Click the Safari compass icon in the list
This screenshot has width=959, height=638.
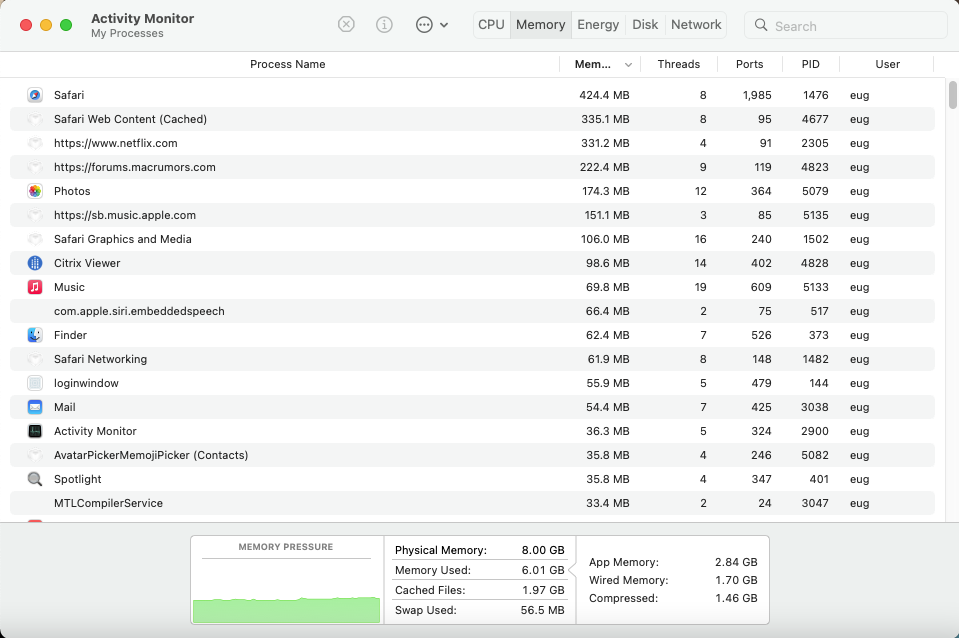[x=35, y=95]
